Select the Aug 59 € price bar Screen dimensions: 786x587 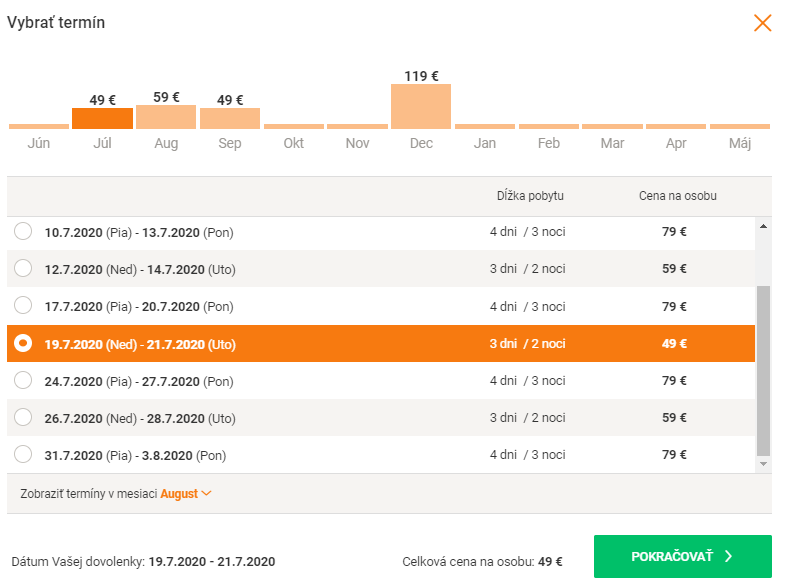[x=166, y=117]
